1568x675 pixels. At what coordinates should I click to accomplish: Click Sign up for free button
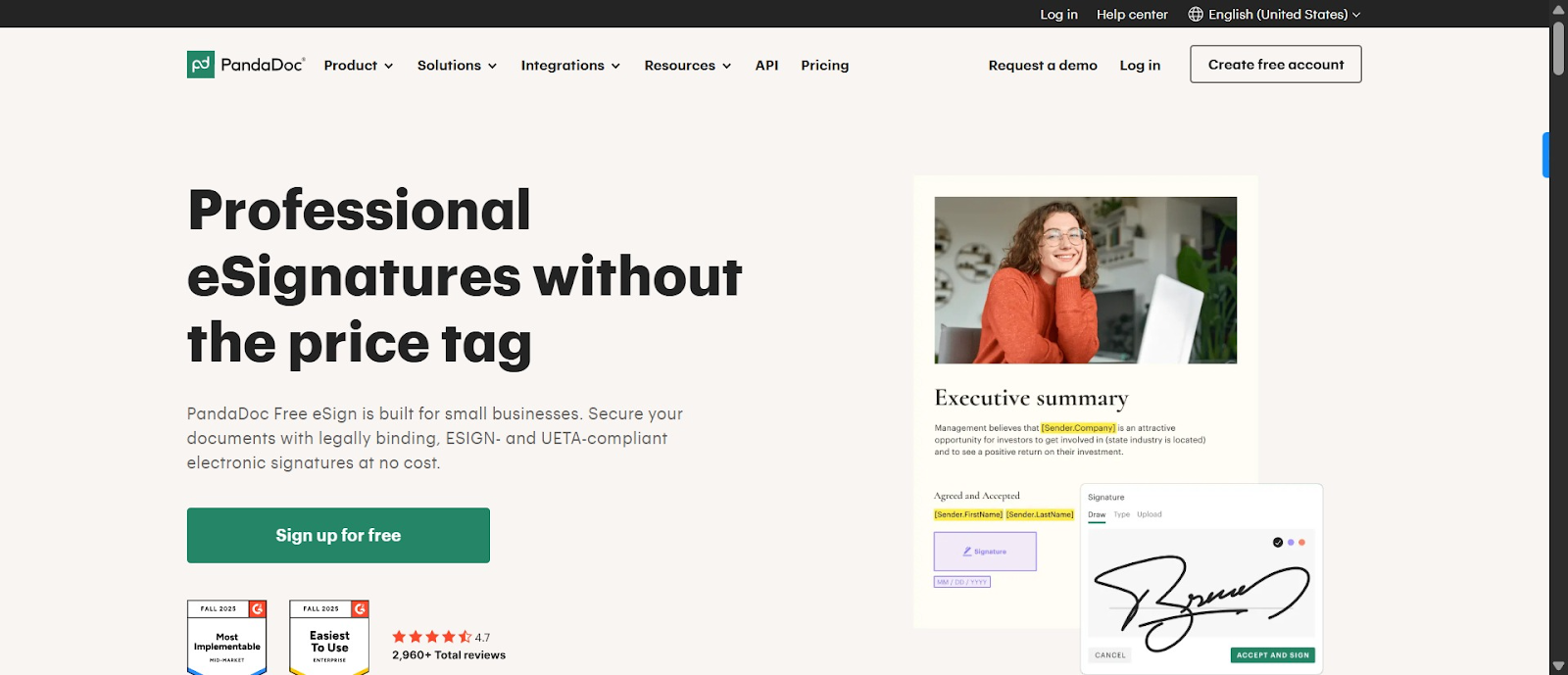click(338, 535)
